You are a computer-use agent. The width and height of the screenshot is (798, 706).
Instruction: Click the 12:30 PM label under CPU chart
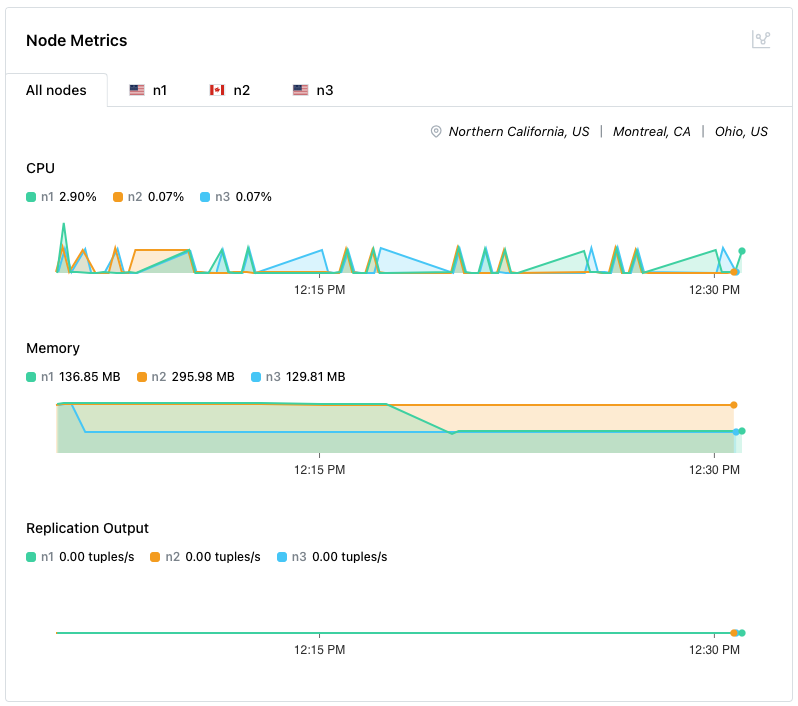coord(715,290)
